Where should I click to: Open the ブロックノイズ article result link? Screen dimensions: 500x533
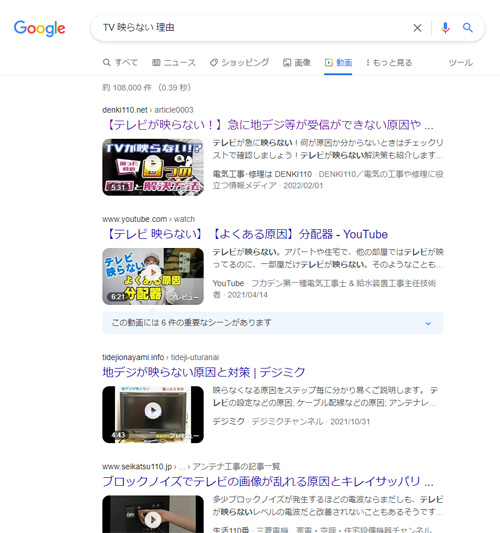click(268, 481)
